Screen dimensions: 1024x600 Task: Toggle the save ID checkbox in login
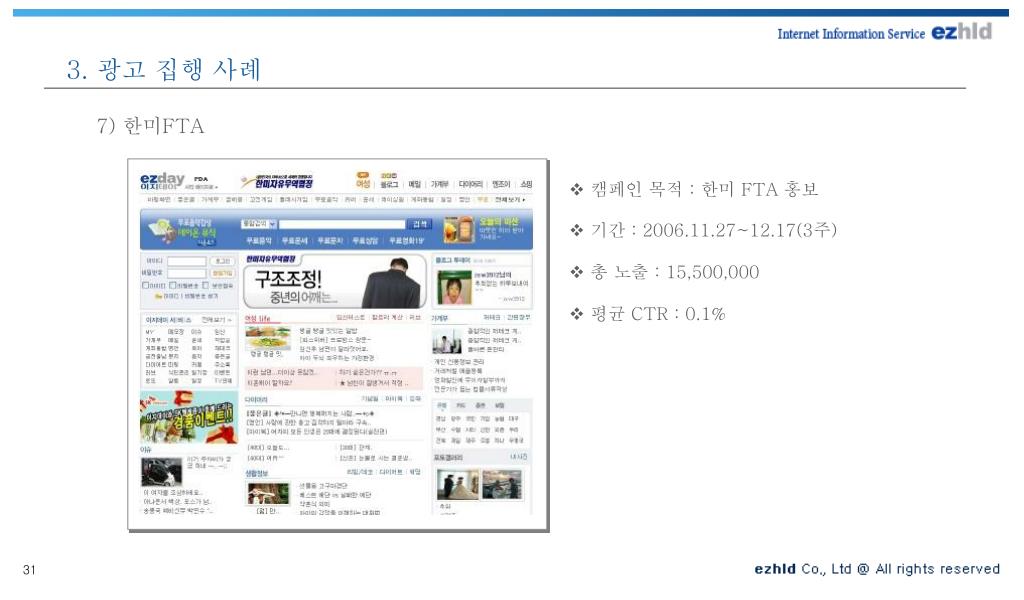[x=146, y=286]
